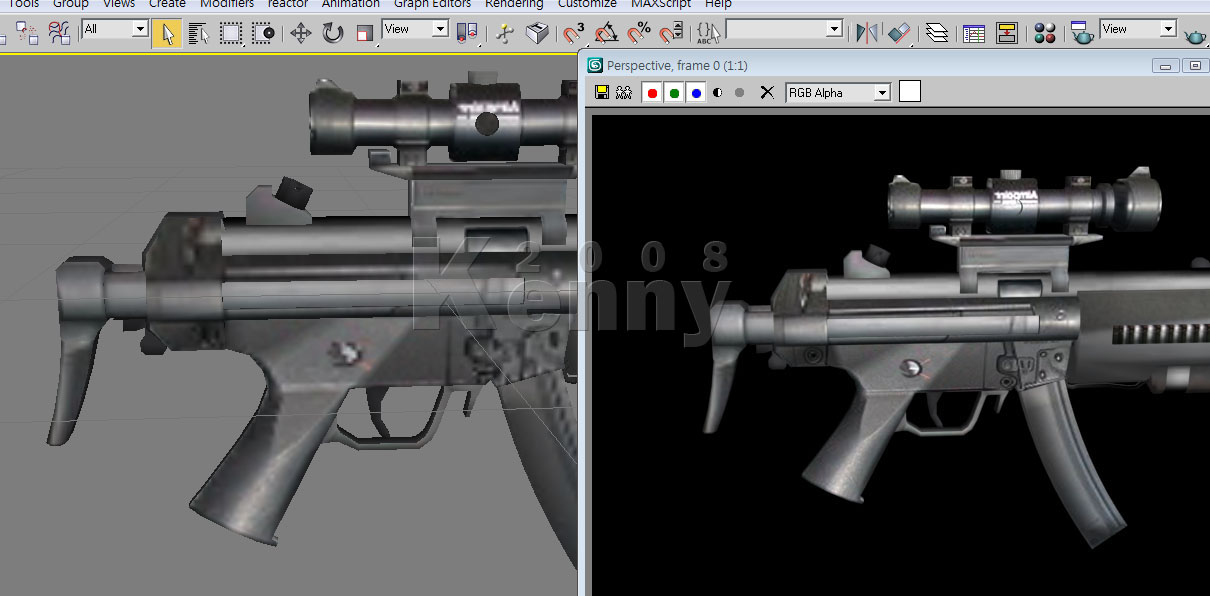
Task: Open the Material Editor spheres icon
Action: click(x=1045, y=33)
